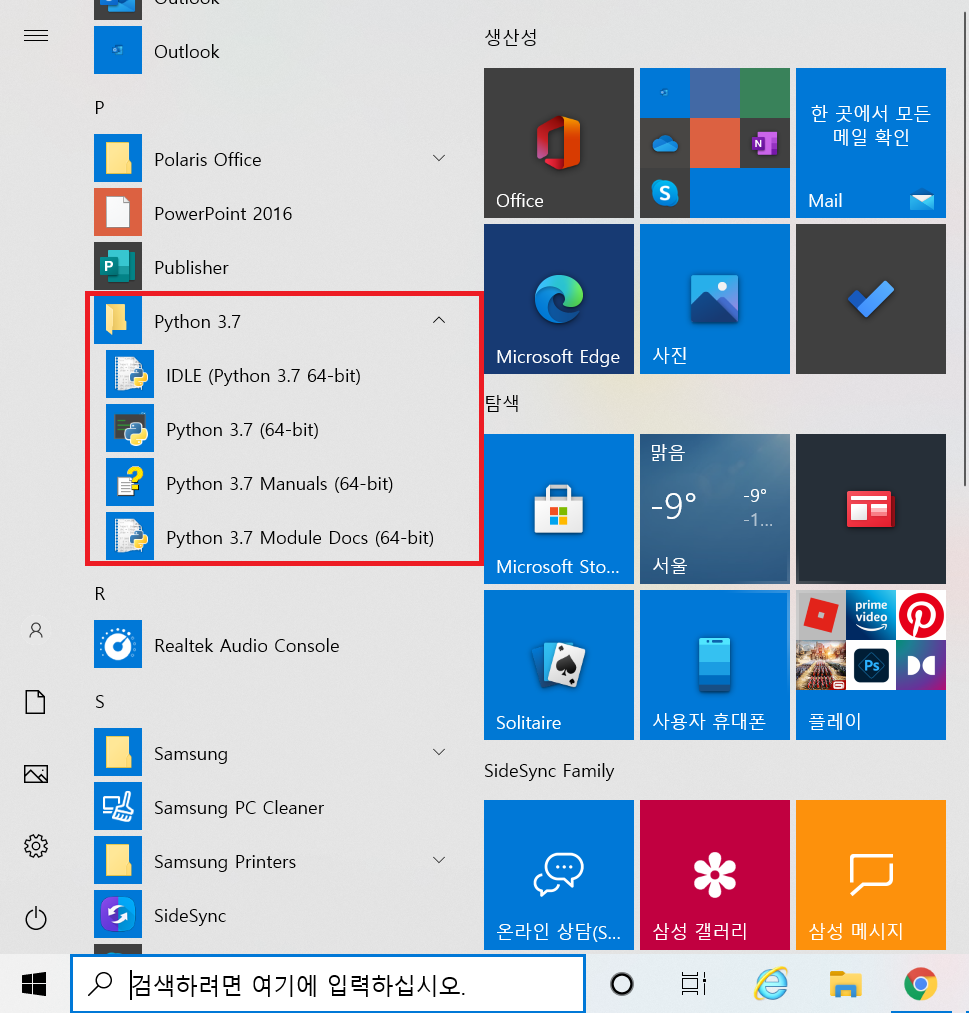The height and width of the screenshot is (1013, 969).
Task: Open the 사용자 휴대폰 tile
Action: pos(714,665)
